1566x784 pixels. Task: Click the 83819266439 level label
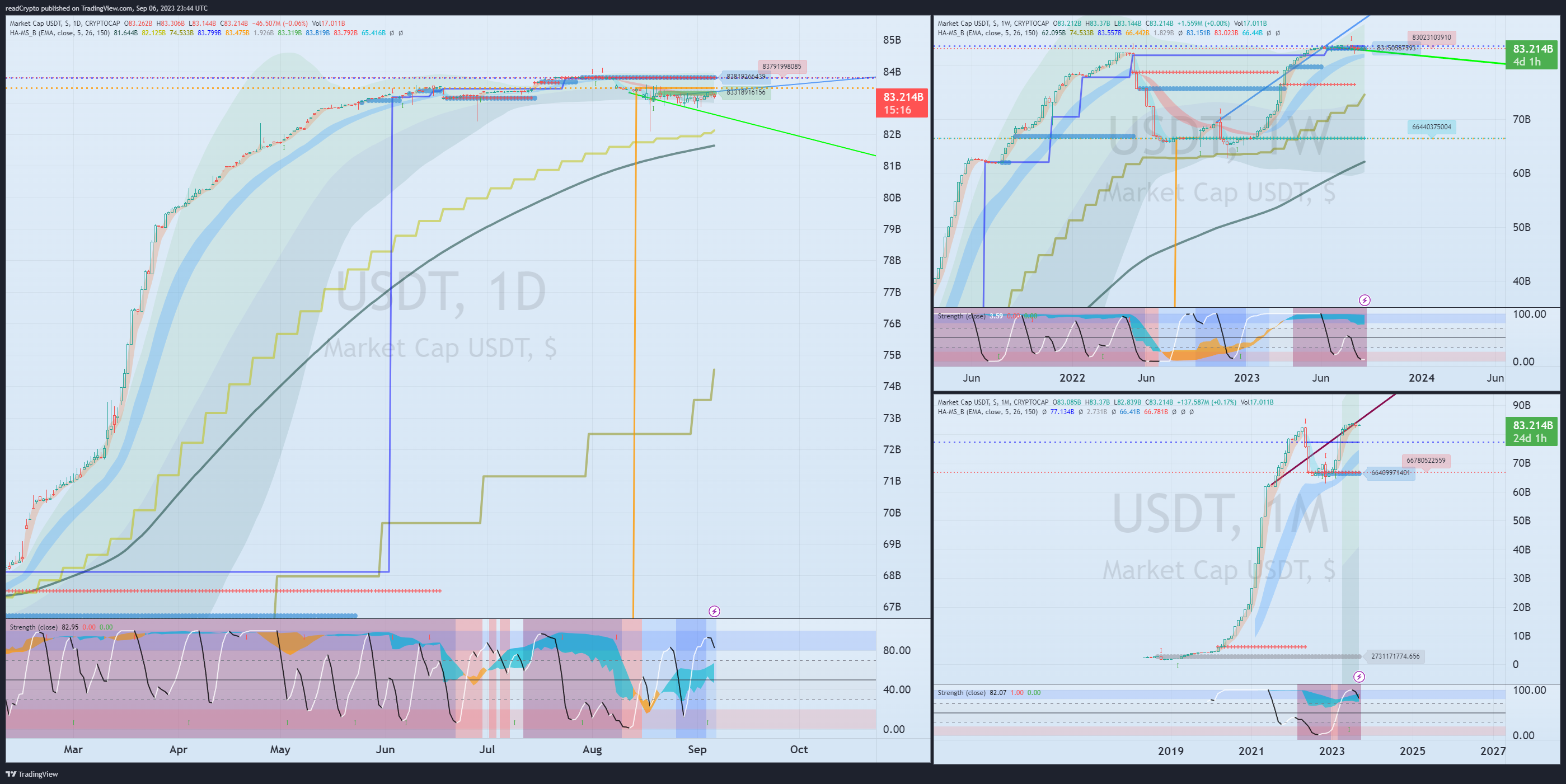[746, 77]
